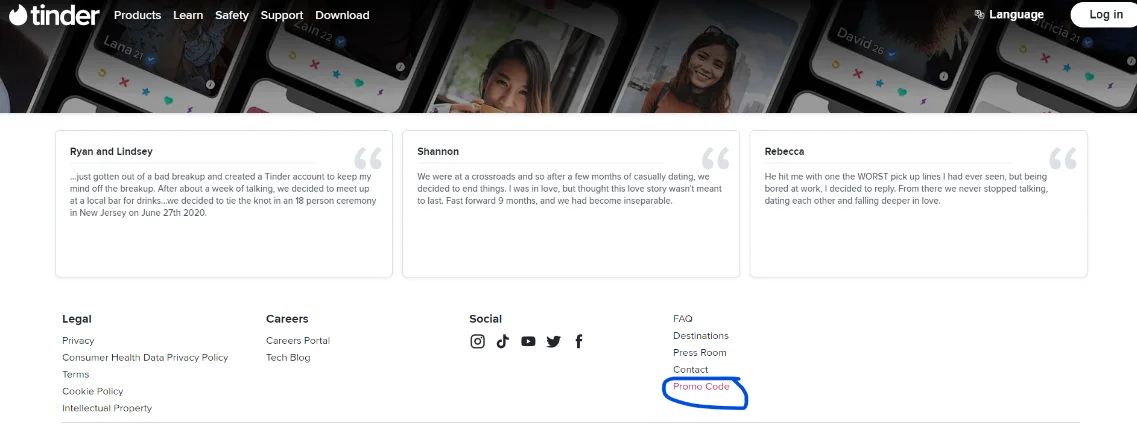
Task: Open the Promo Code link
Action: 701,387
